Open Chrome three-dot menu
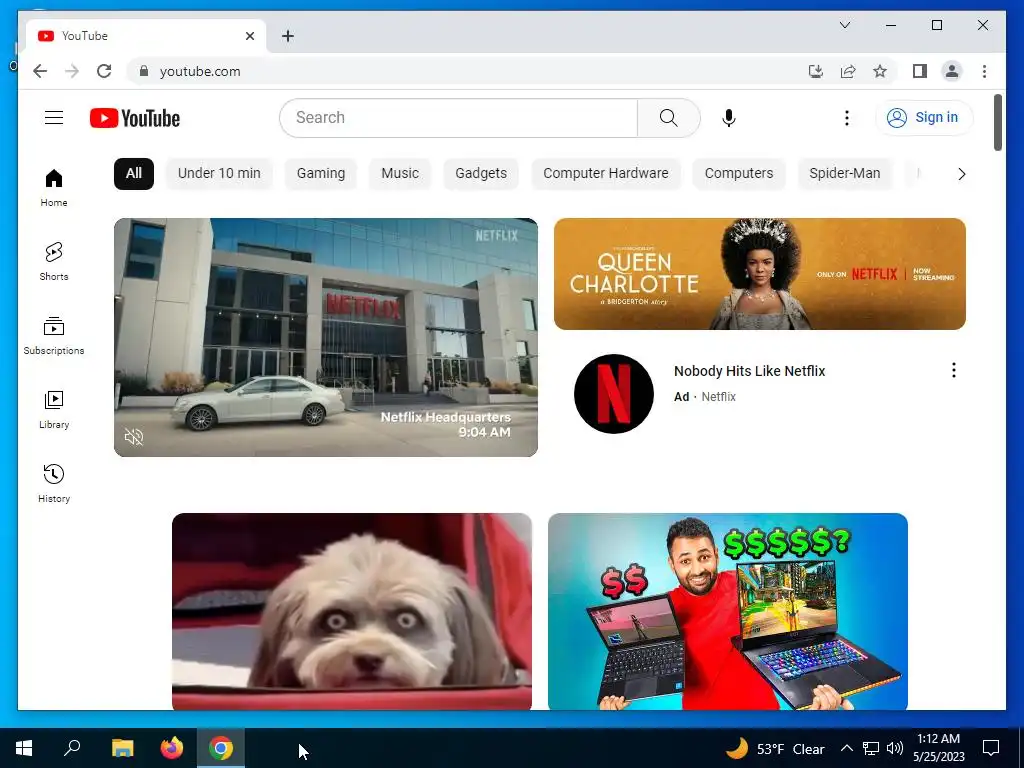 pyautogui.click(x=984, y=71)
